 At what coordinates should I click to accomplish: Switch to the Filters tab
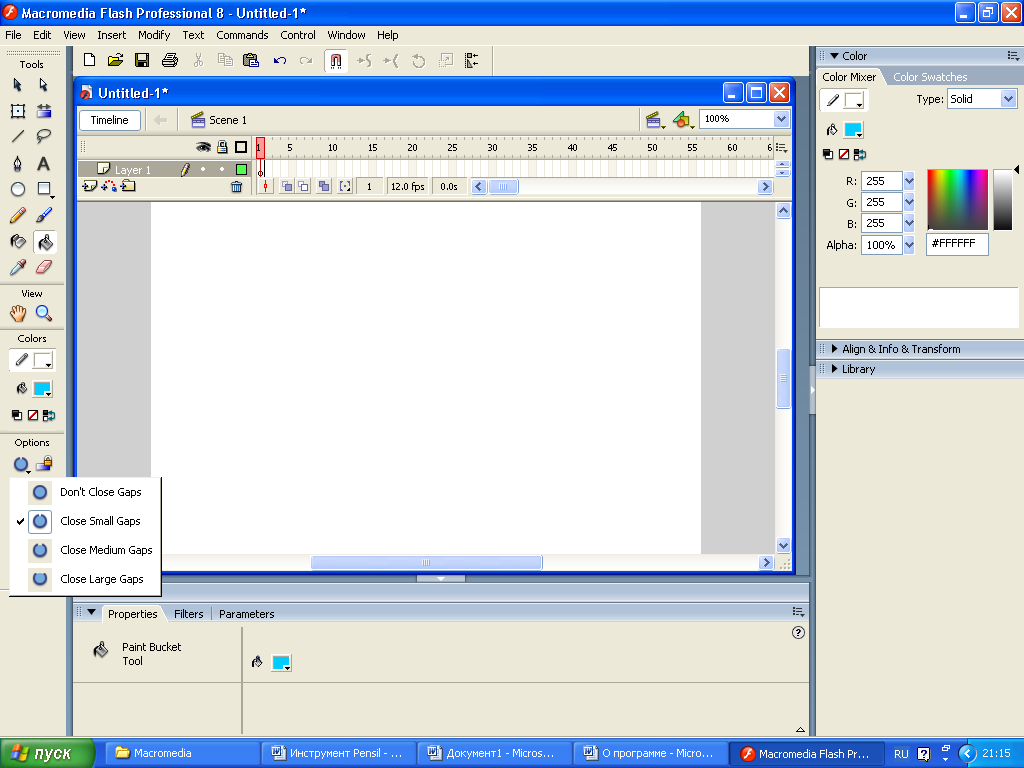pos(189,614)
